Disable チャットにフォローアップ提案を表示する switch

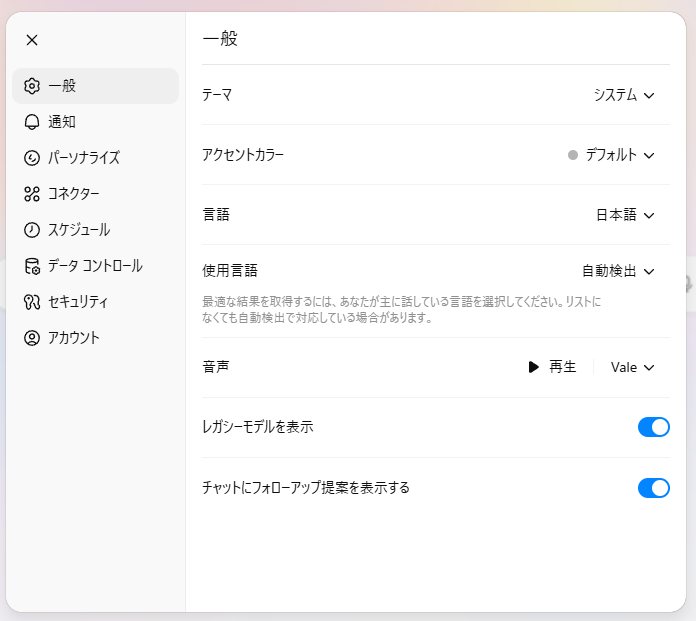653,488
